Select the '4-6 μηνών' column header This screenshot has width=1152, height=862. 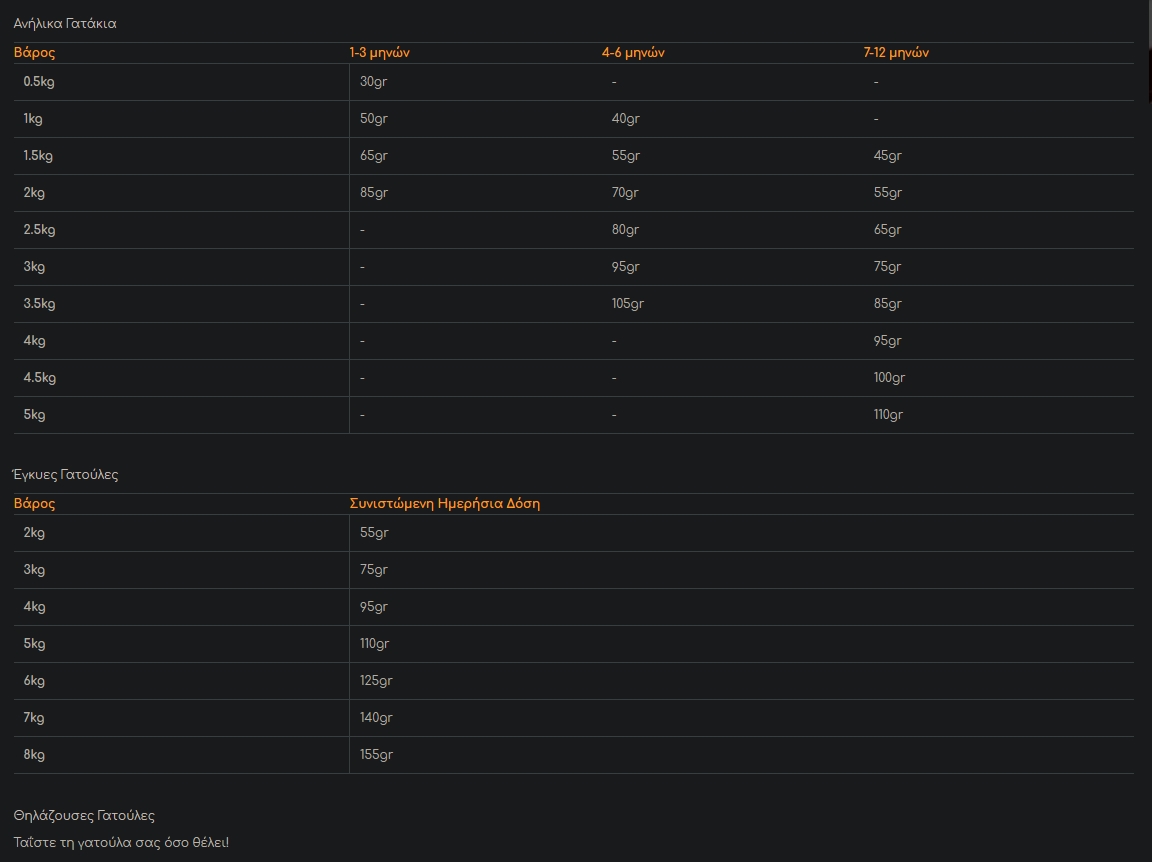(x=633, y=53)
